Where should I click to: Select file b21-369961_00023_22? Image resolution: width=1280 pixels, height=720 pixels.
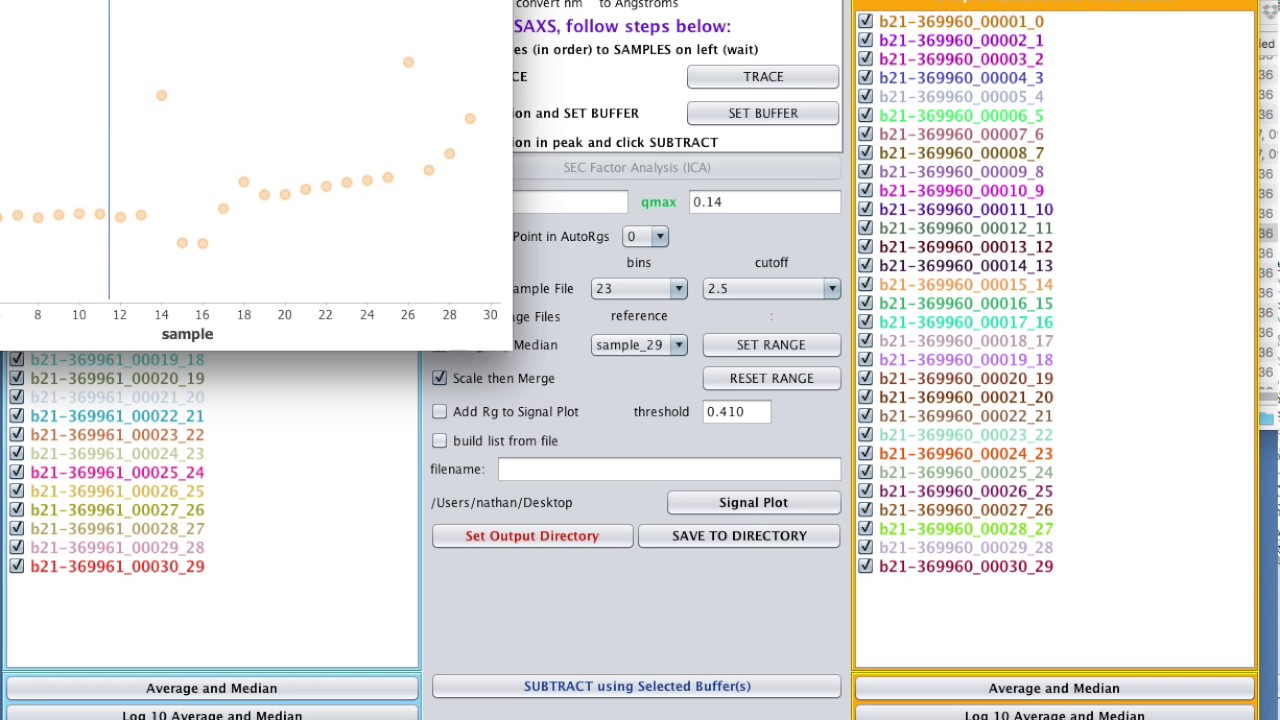(x=117, y=435)
